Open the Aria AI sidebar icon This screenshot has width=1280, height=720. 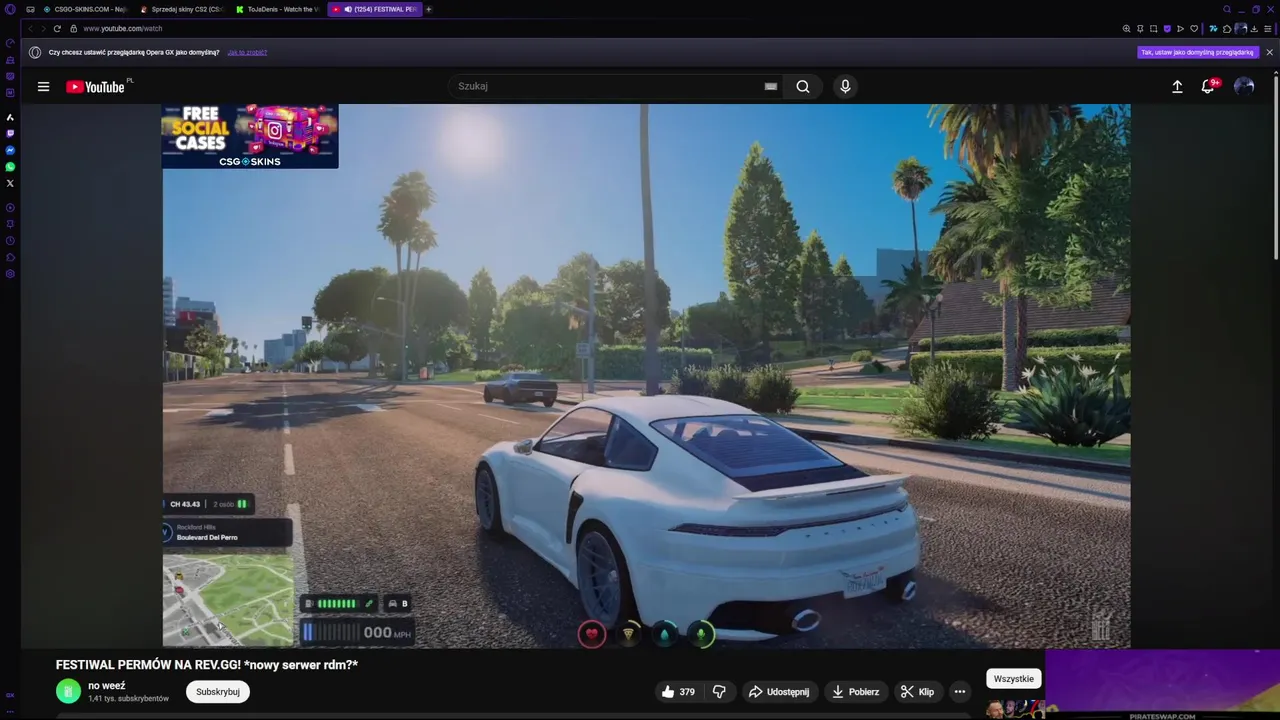(x=10, y=117)
